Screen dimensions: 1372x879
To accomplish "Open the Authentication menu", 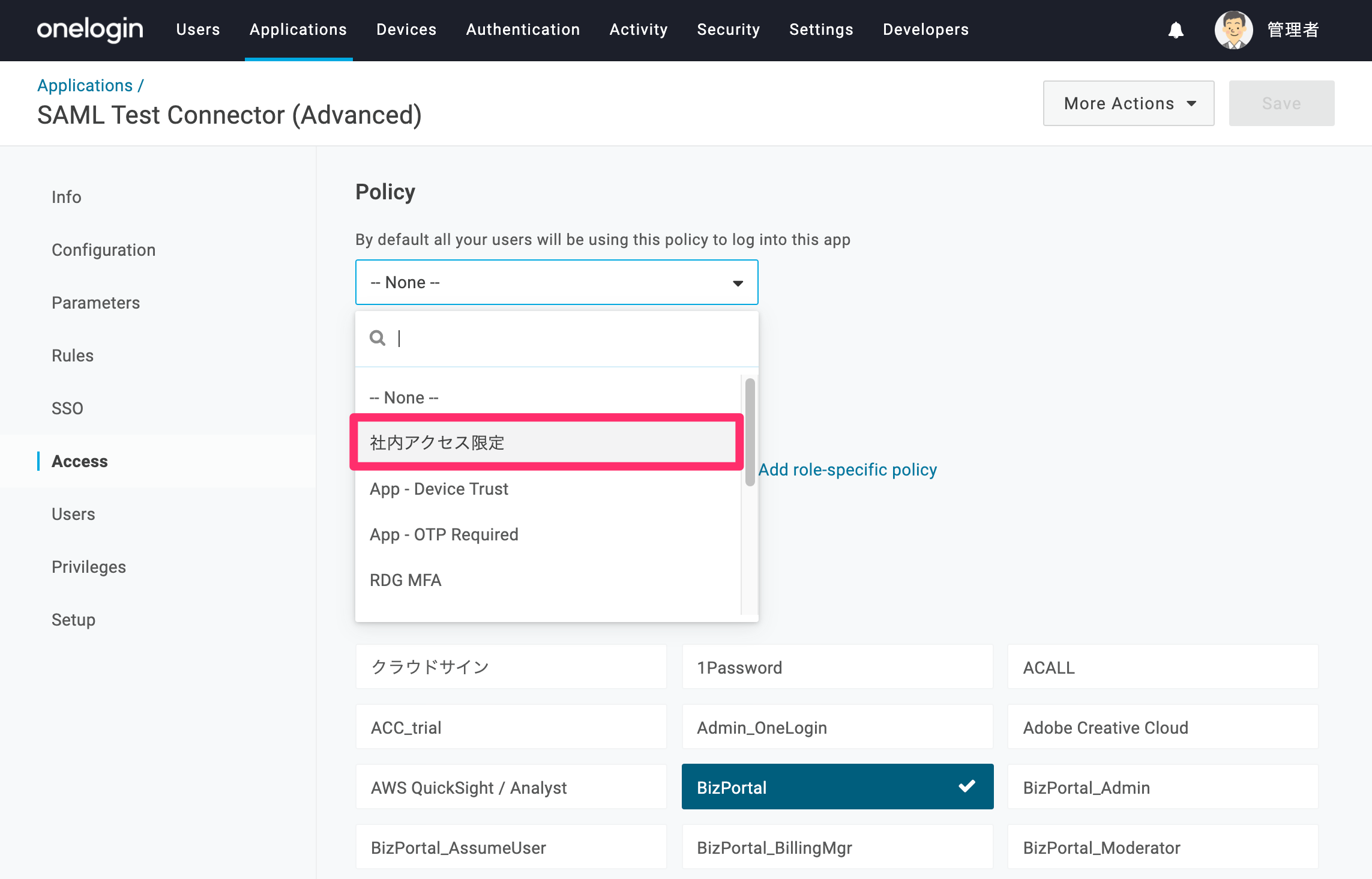I will pos(523,29).
